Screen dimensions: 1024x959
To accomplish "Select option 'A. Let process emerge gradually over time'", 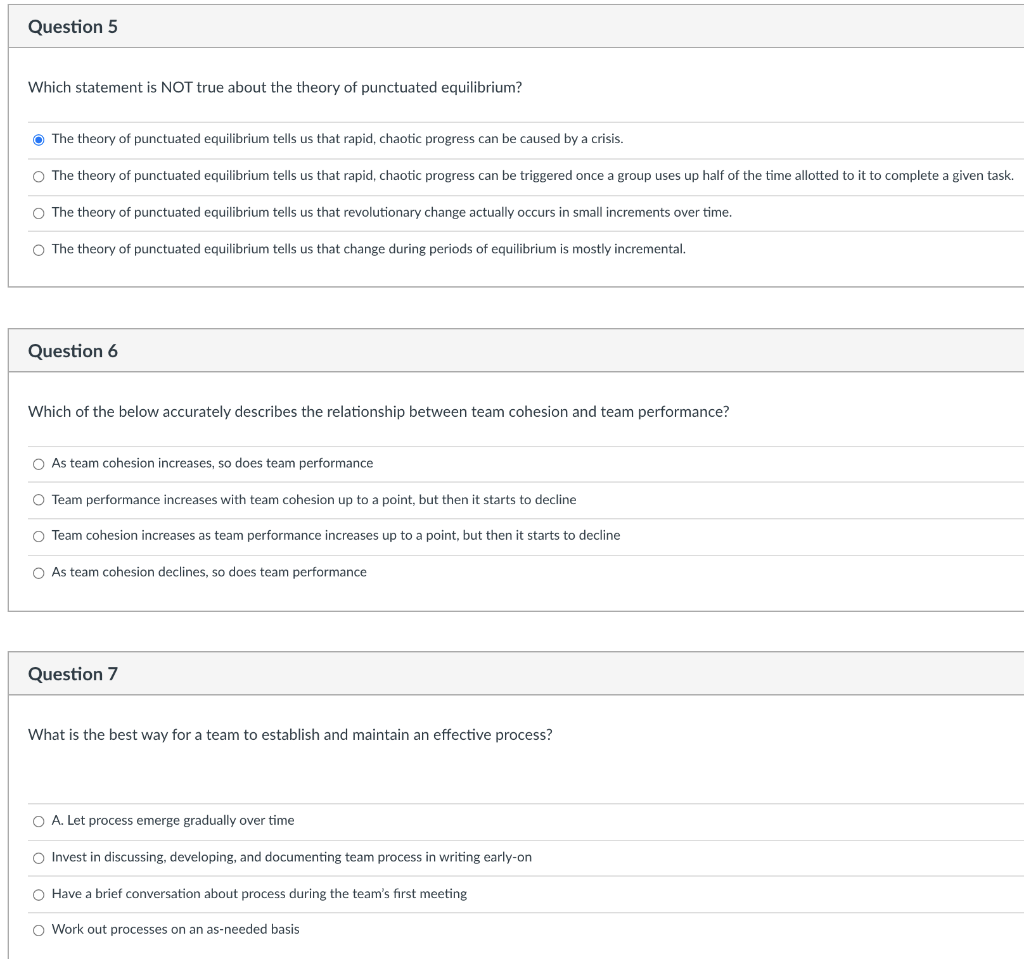I will pyautogui.click(x=38, y=820).
